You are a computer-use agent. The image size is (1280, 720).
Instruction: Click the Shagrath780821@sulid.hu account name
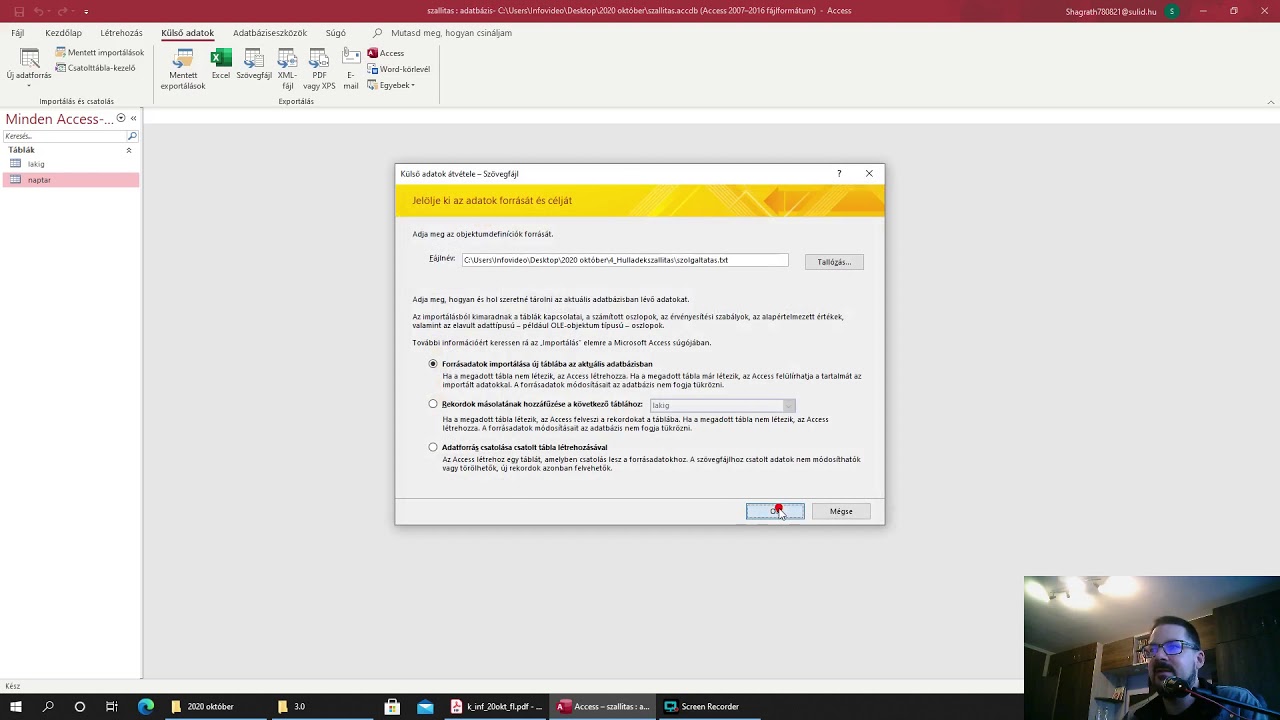1112,11
